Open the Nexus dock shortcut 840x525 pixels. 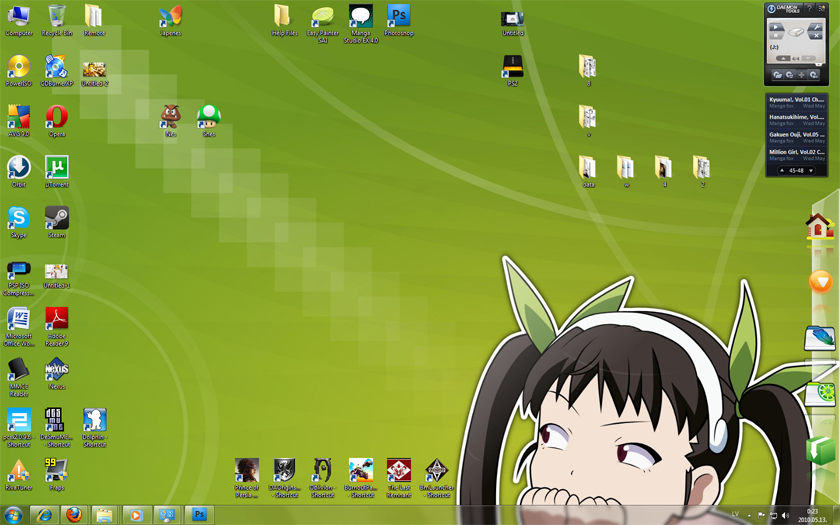coord(57,373)
